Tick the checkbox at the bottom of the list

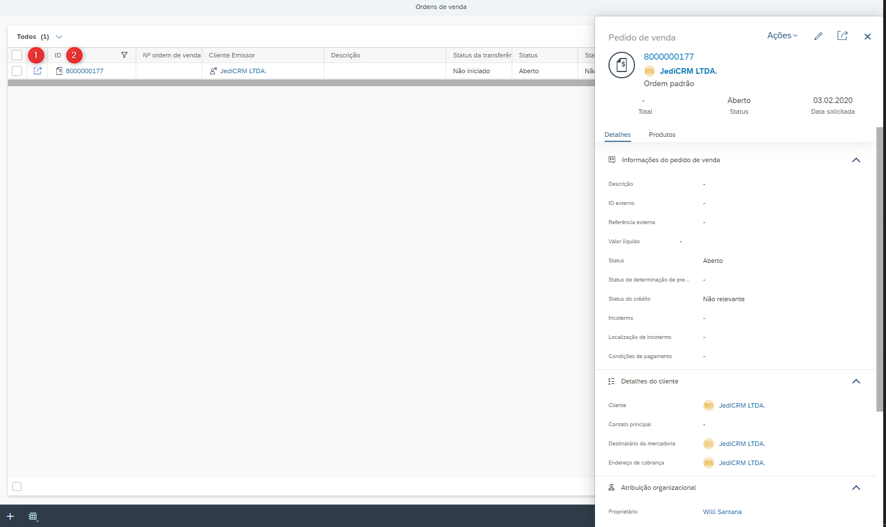coord(17,487)
